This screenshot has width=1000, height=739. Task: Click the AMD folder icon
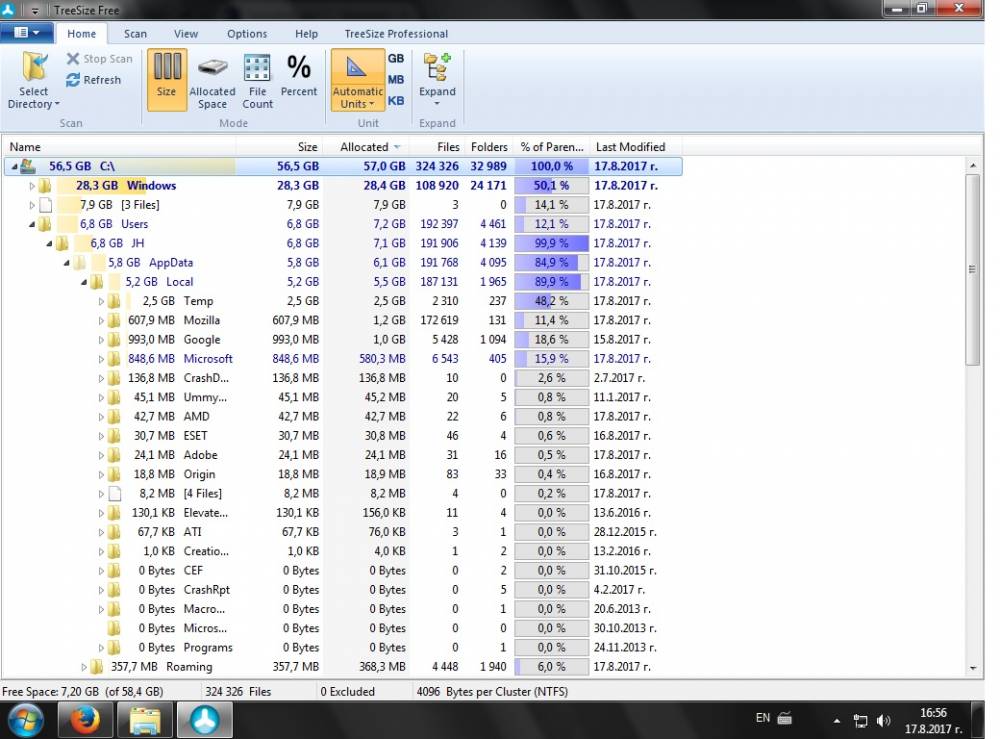pos(114,416)
